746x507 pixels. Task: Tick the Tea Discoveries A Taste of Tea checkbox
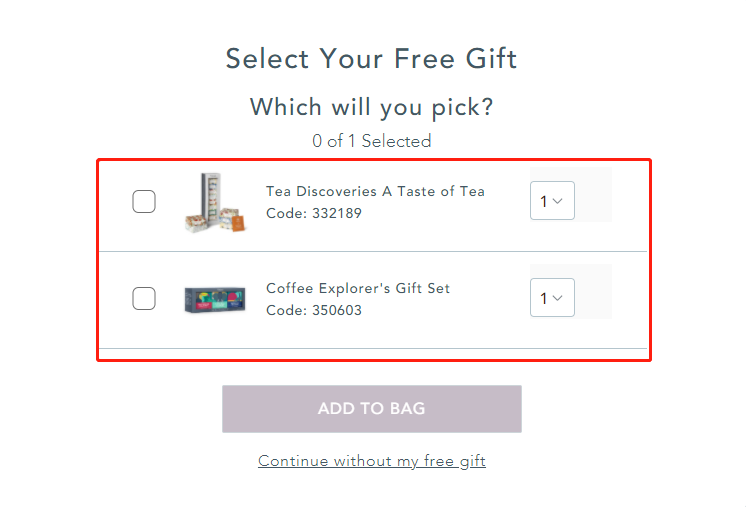[144, 201]
